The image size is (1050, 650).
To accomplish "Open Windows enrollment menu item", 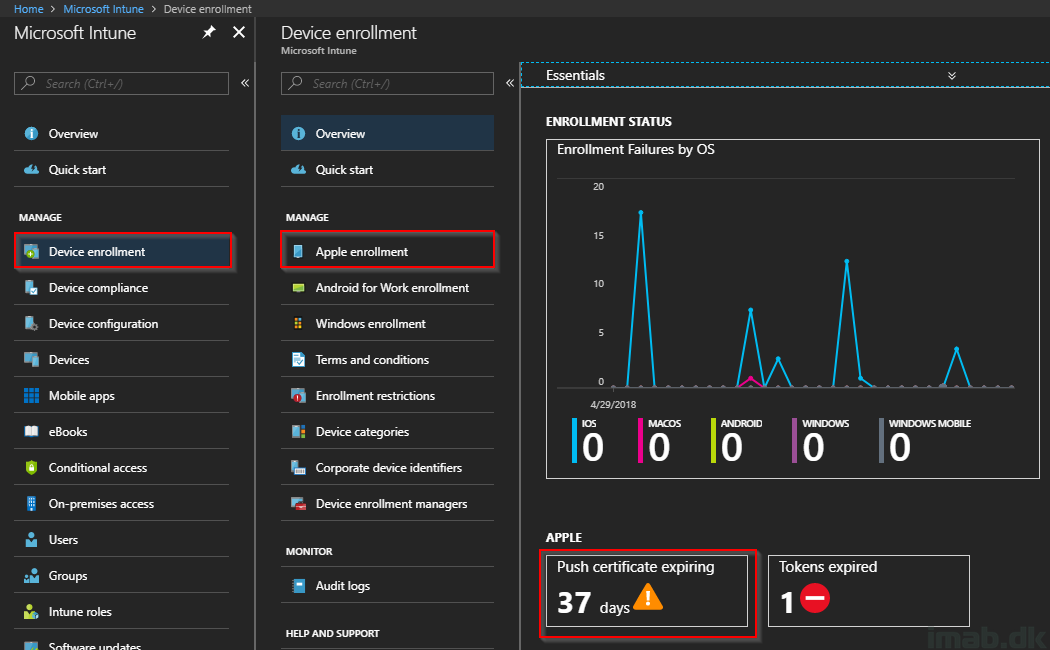I will (x=388, y=323).
